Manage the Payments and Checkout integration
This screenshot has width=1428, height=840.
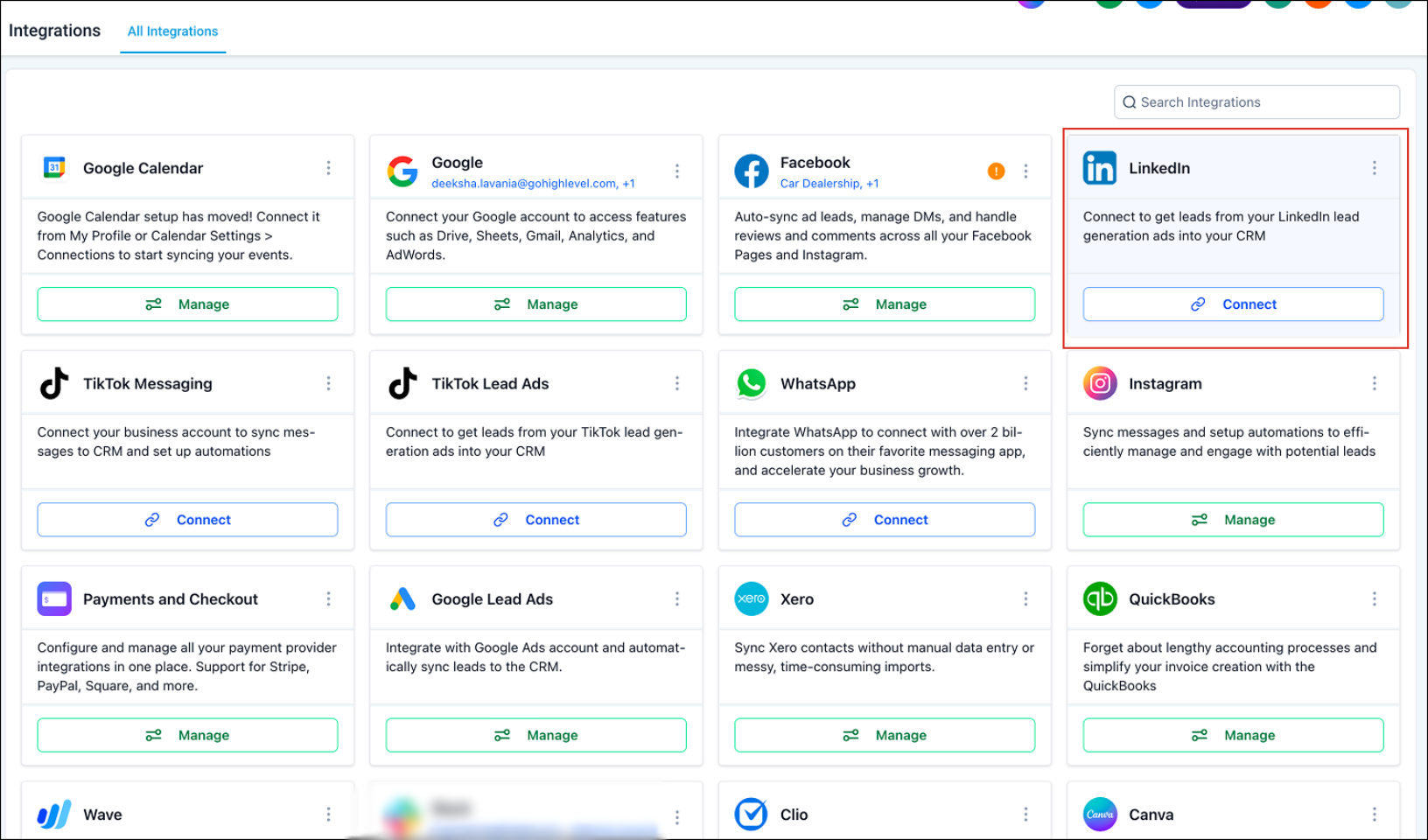[x=187, y=735]
